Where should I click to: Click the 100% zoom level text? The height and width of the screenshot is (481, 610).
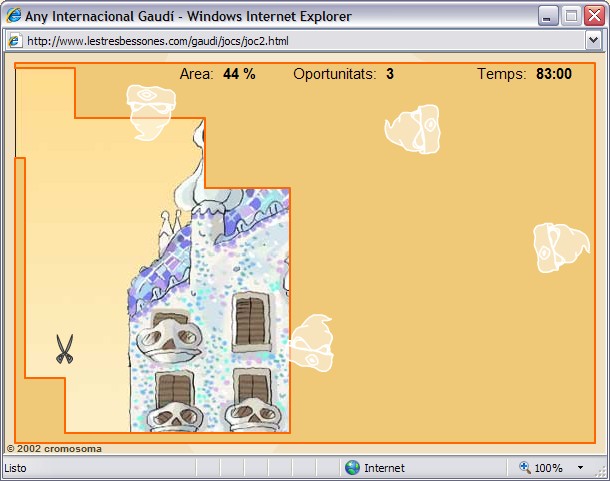pyautogui.click(x=549, y=468)
